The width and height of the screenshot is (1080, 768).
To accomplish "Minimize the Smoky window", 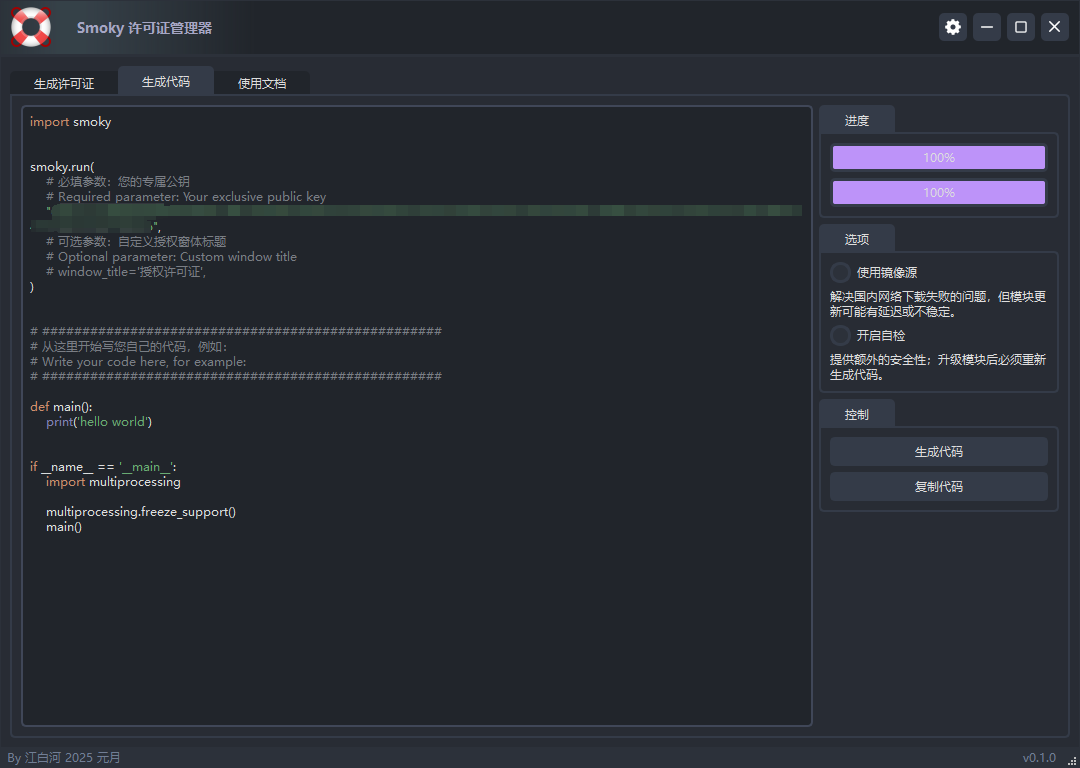I will point(987,27).
